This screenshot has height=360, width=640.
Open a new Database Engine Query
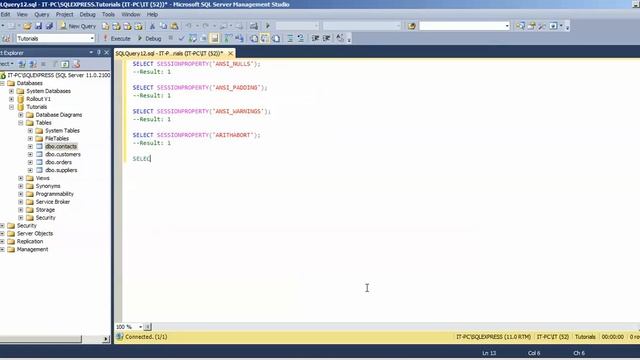pos(106,26)
